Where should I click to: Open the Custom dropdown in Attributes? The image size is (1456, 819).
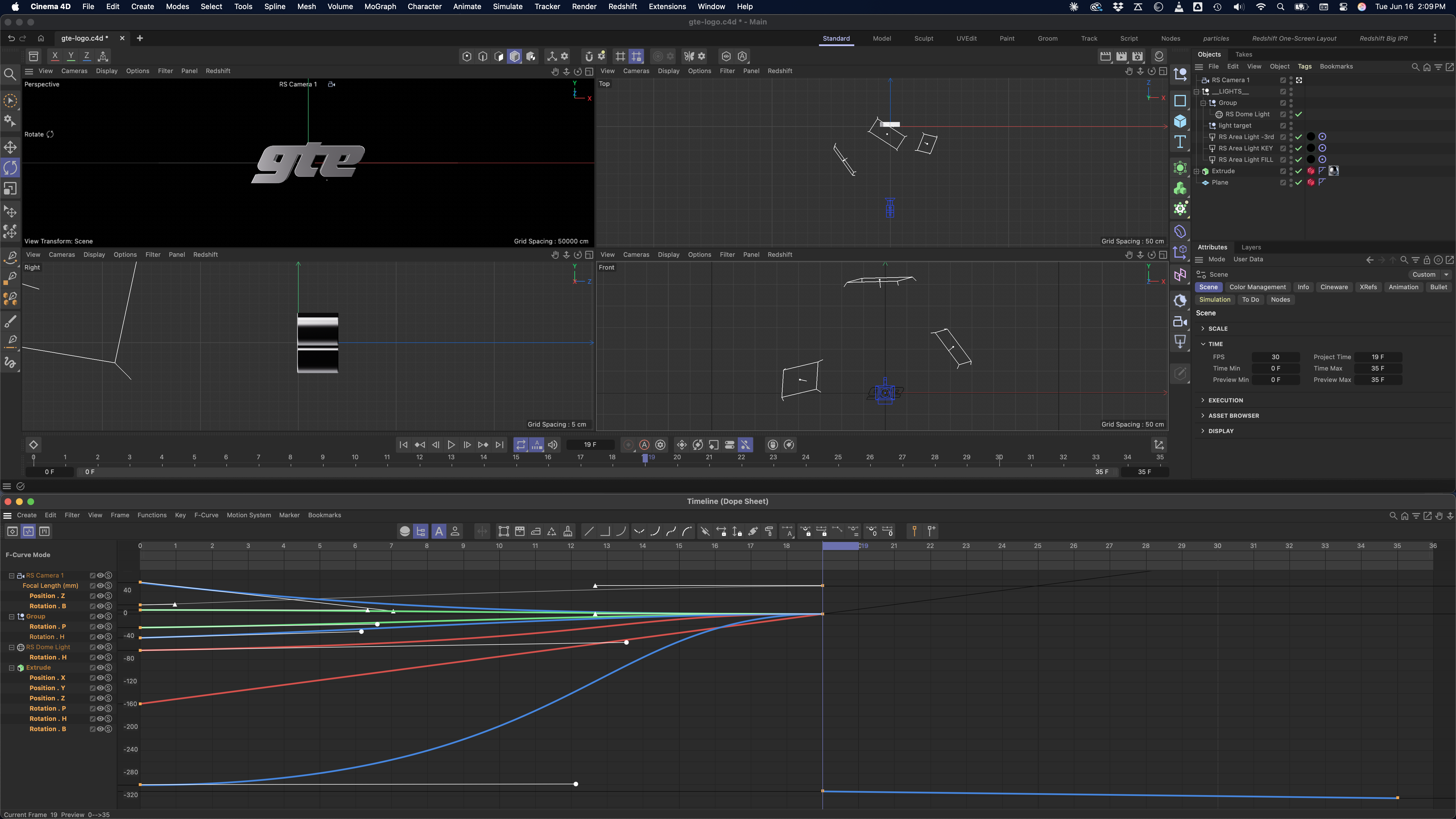pos(1430,275)
